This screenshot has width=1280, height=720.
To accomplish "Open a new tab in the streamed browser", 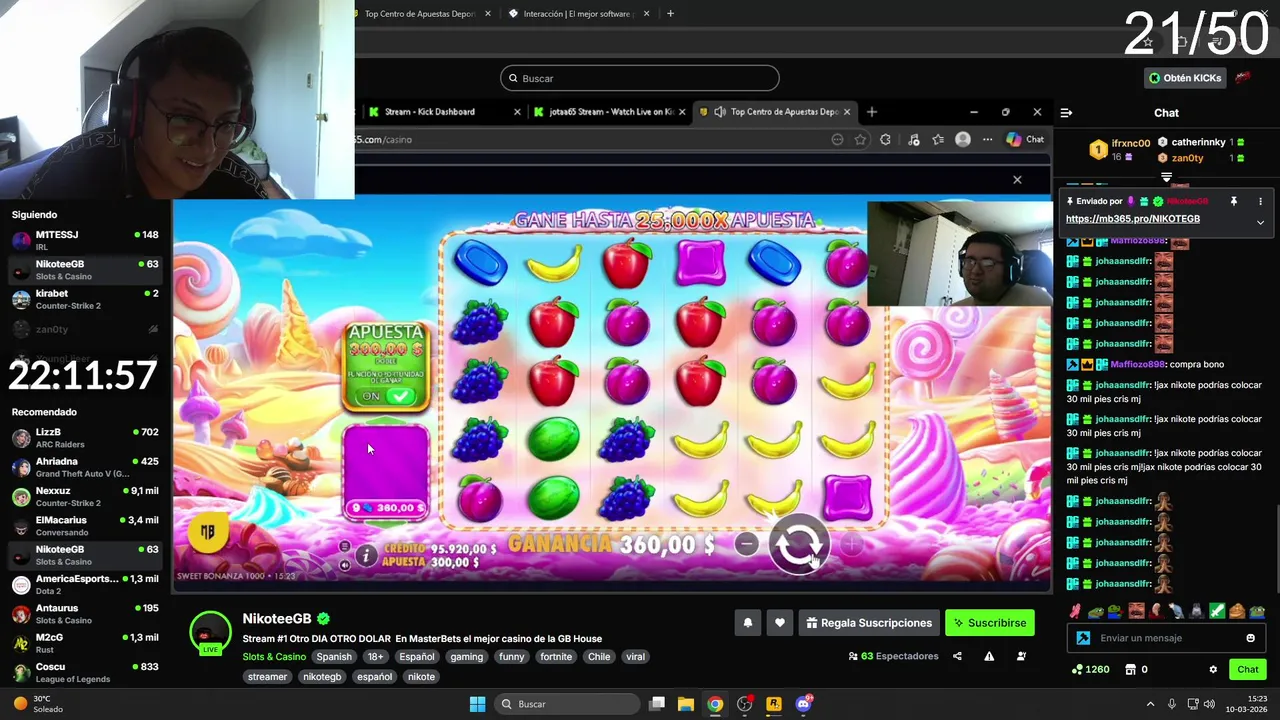I will pos(871,112).
